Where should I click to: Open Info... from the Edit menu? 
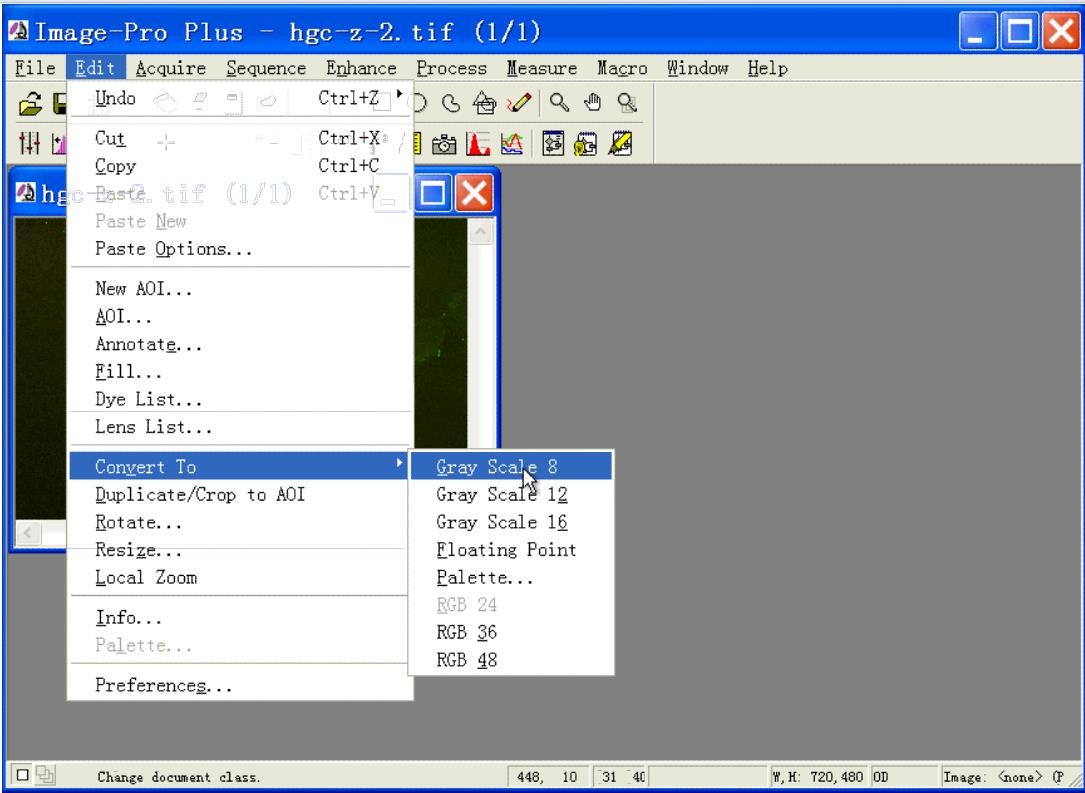click(x=239, y=617)
